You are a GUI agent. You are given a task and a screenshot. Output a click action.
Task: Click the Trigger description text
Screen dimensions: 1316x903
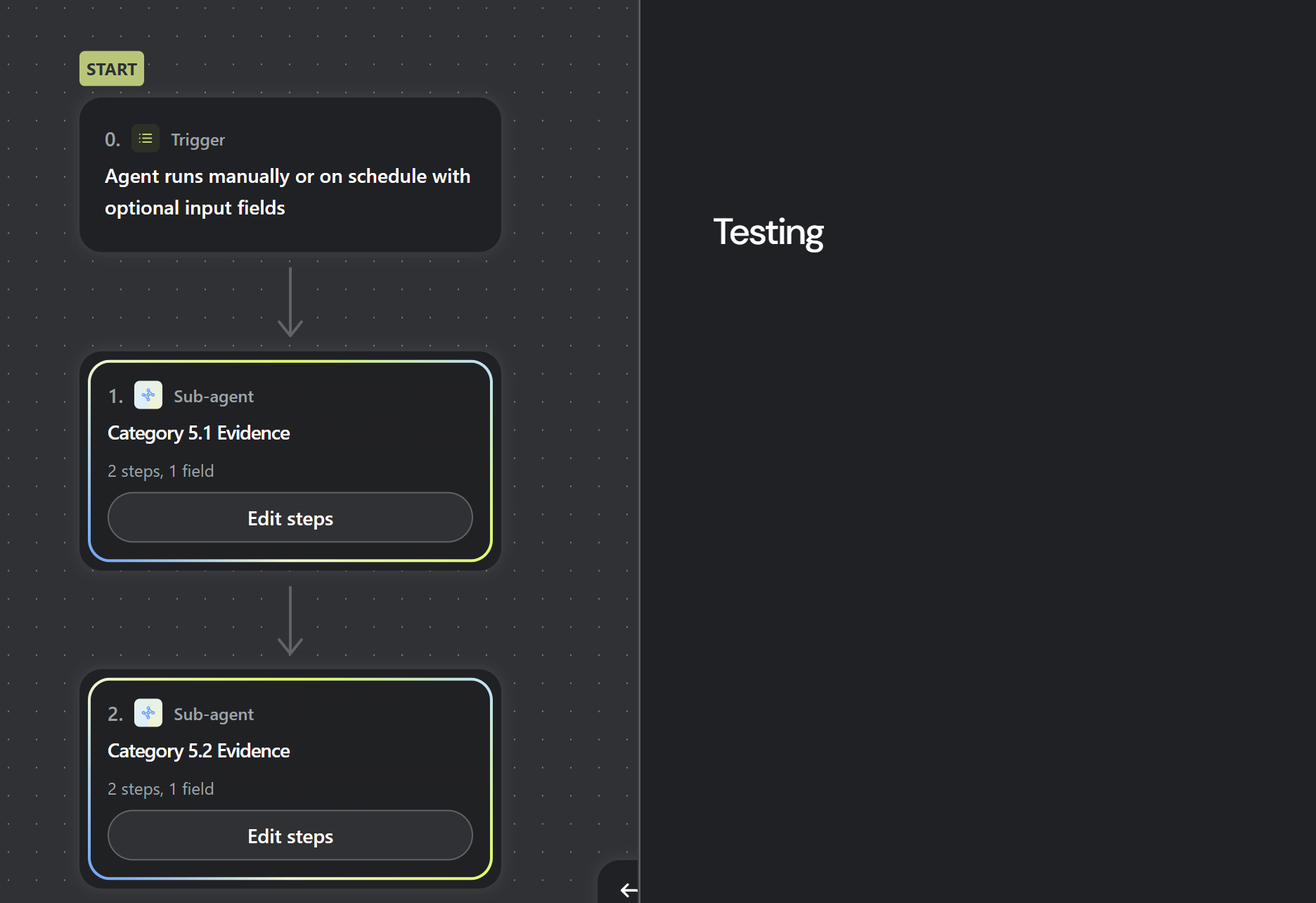point(287,192)
